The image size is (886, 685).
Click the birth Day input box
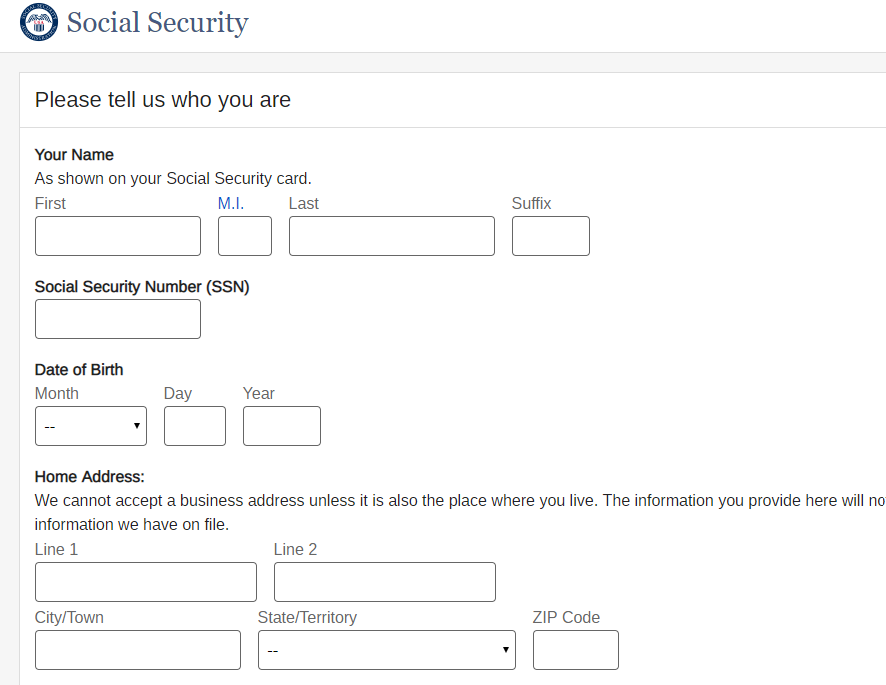tap(195, 426)
